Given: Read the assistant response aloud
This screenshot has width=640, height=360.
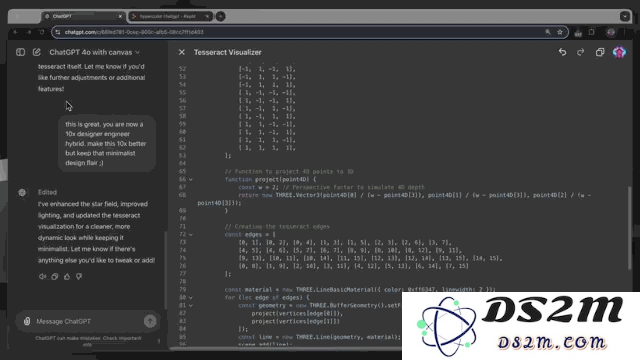Looking at the screenshot, I should coord(42,276).
